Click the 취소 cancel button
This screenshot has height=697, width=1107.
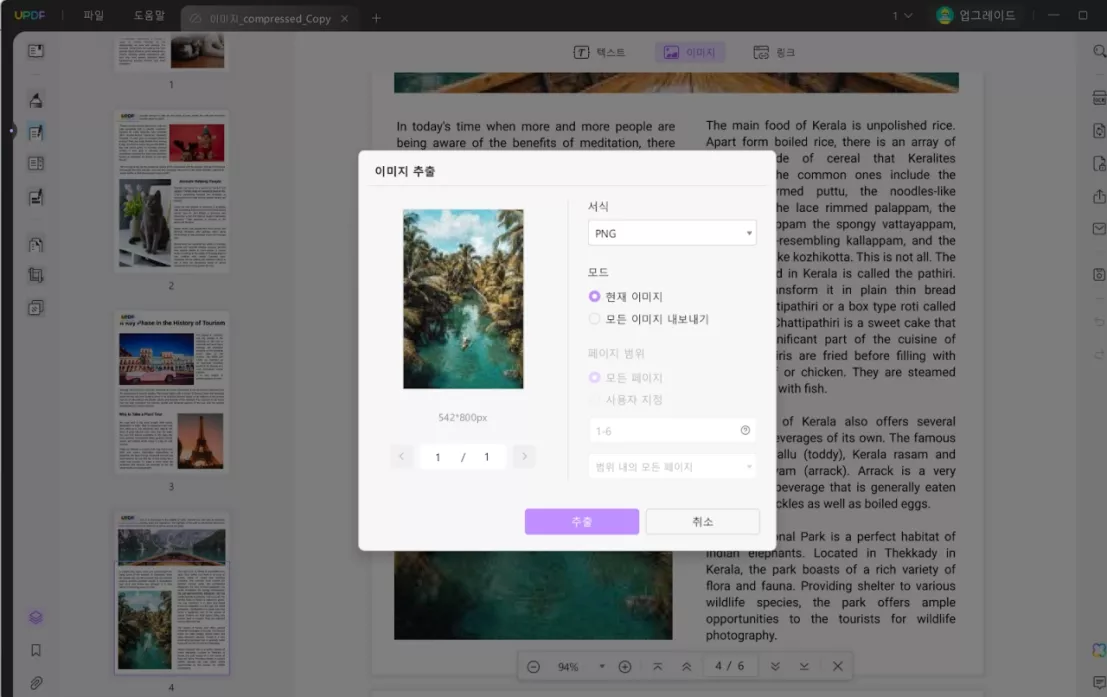[x=702, y=522]
